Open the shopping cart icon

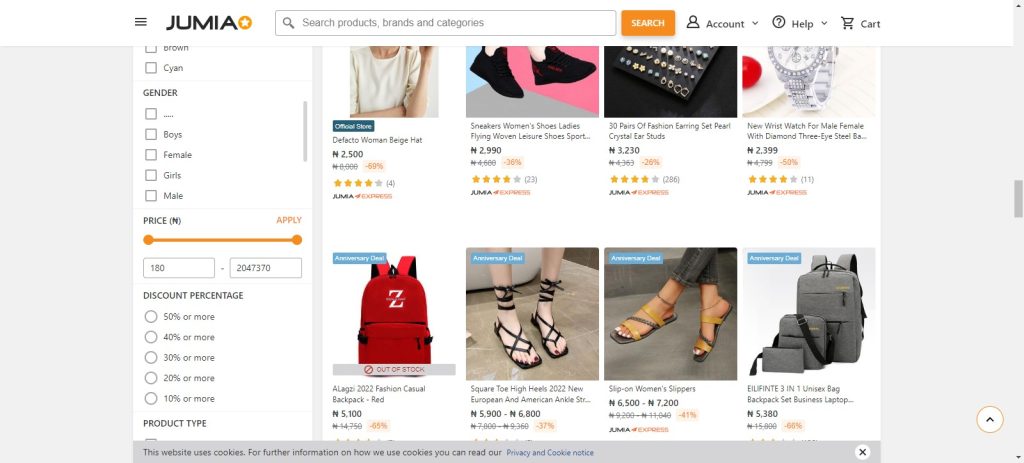click(848, 23)
